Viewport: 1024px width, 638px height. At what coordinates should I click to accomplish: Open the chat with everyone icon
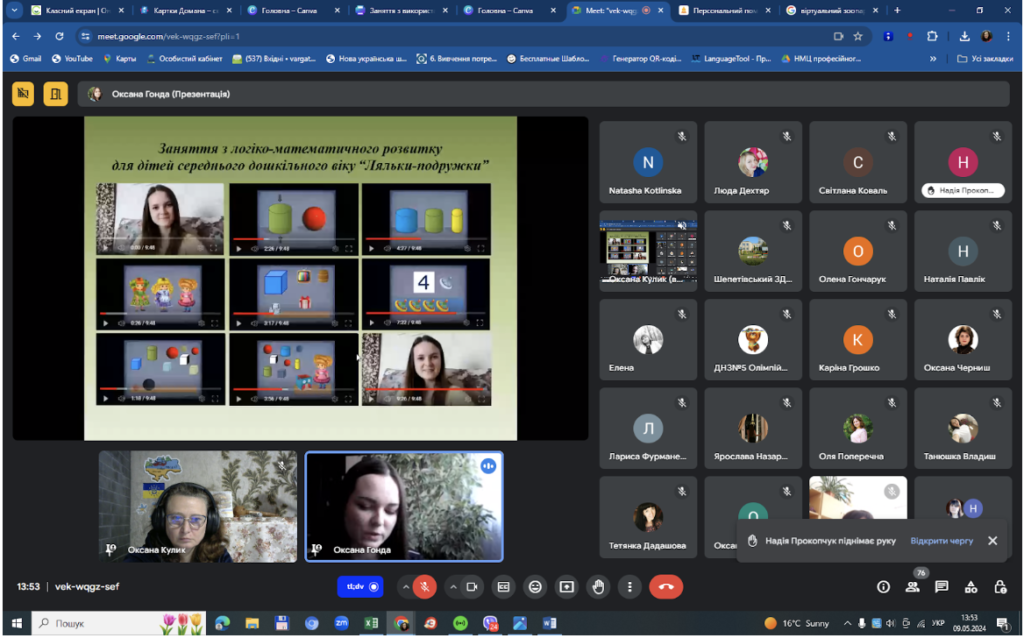click(941, 587)
